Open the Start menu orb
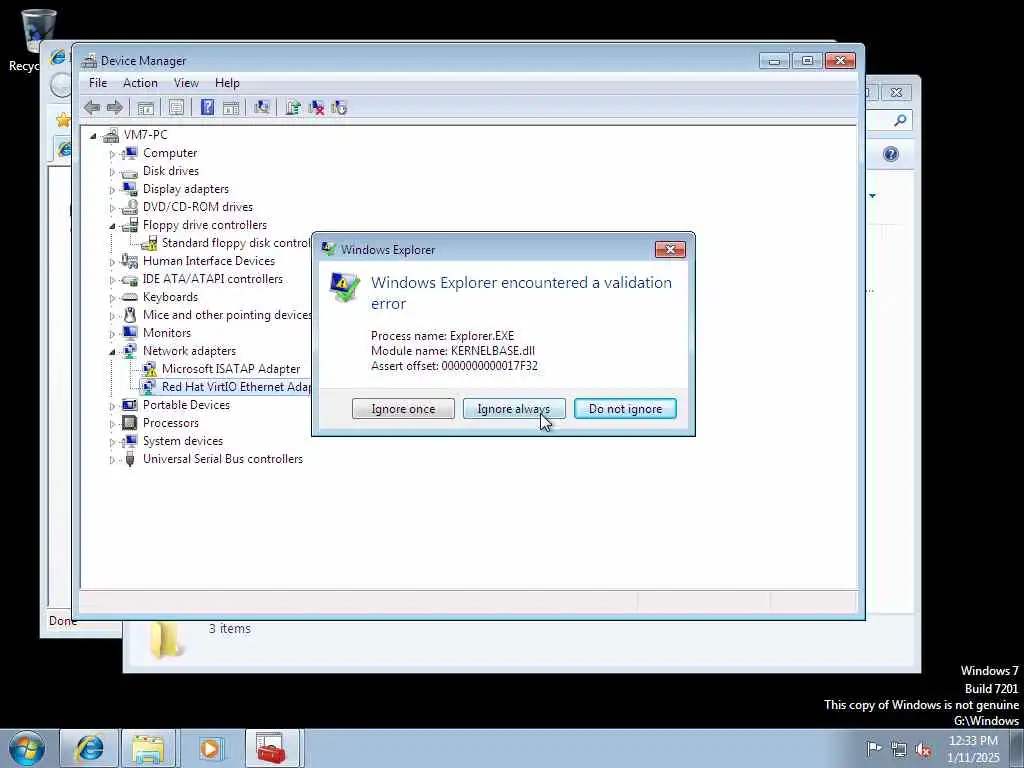 point(27,748)
